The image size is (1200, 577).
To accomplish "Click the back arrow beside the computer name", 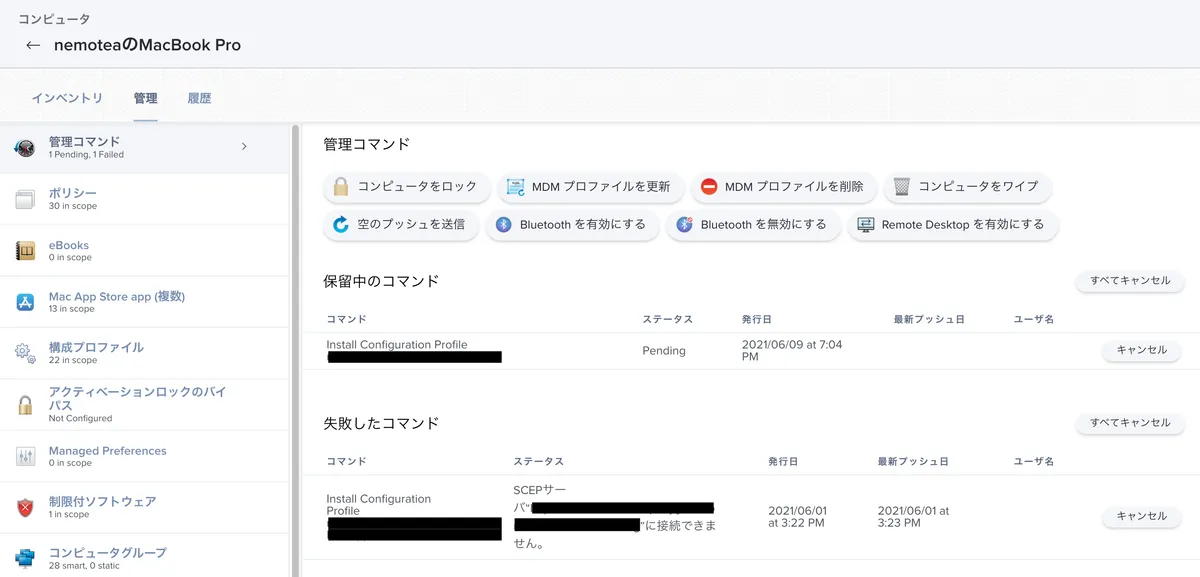I will coord(33,45).
